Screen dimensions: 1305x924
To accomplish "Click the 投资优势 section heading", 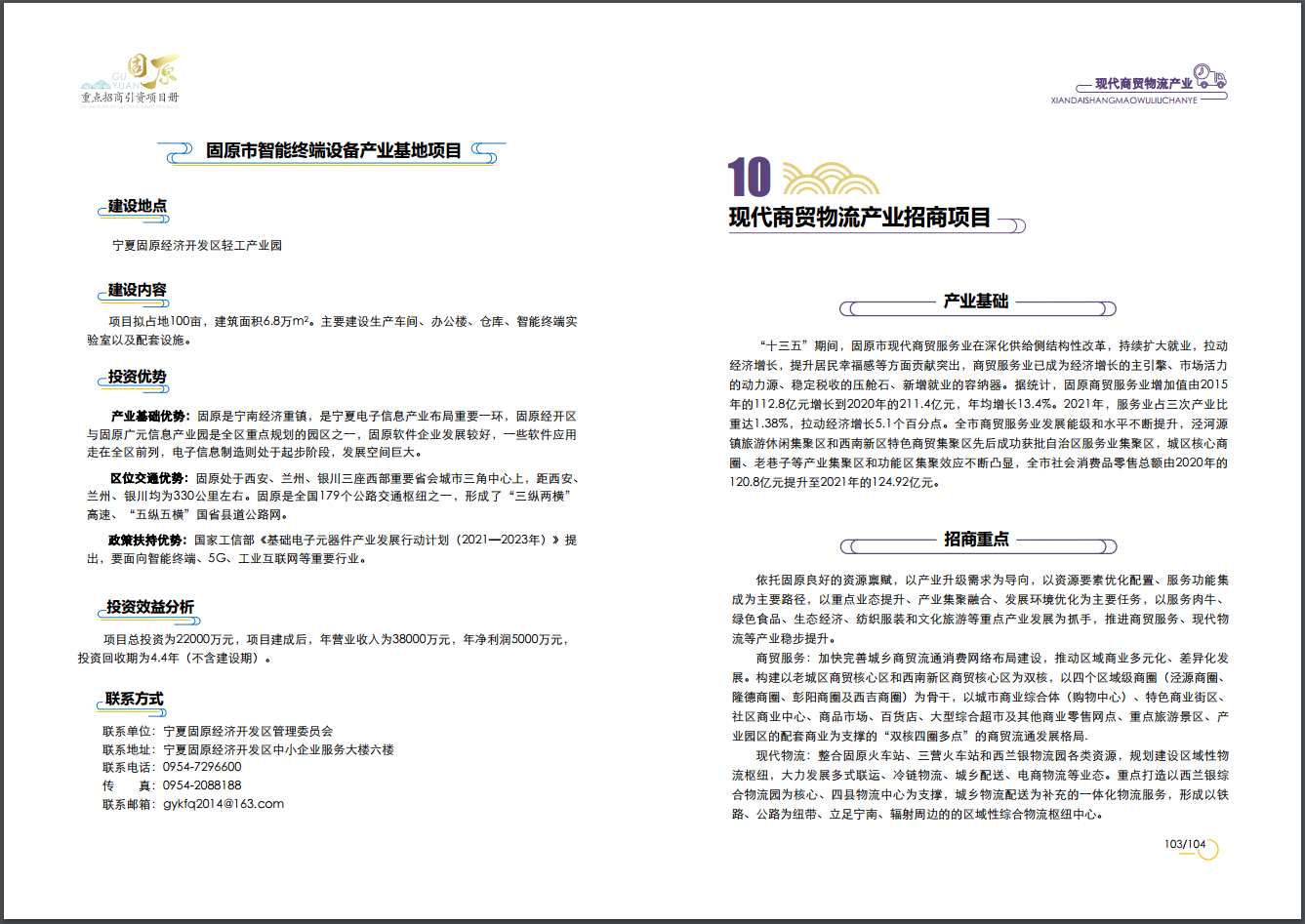I will [x=137, y=377].
